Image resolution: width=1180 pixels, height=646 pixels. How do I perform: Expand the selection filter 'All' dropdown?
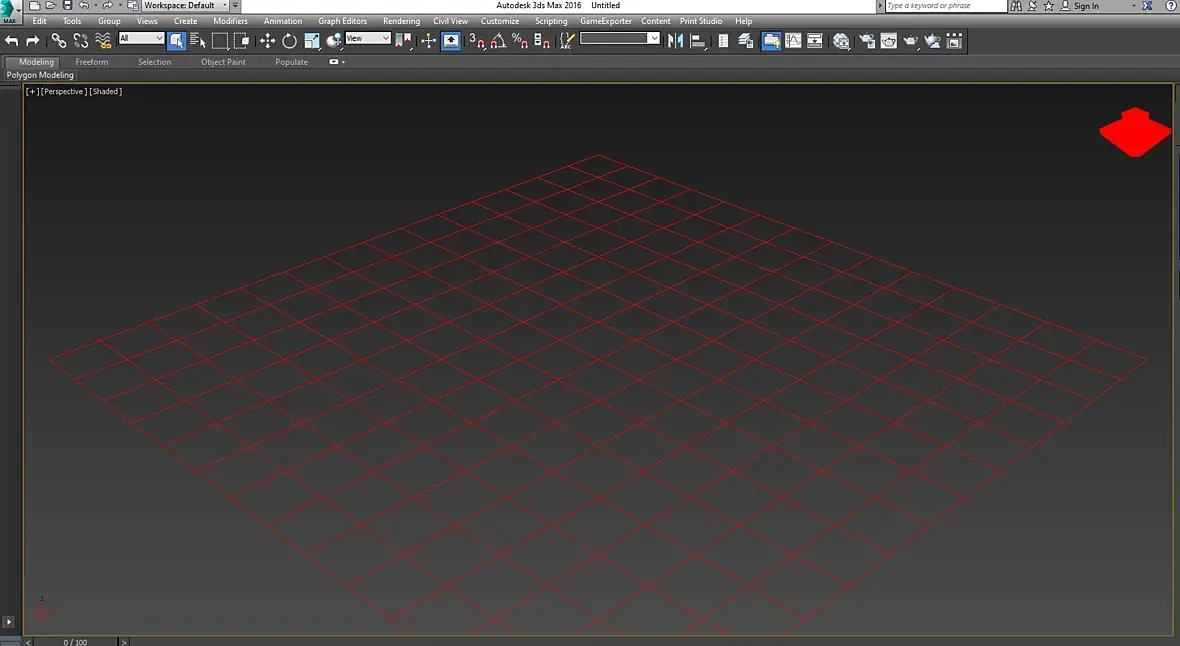pos(141,39)
